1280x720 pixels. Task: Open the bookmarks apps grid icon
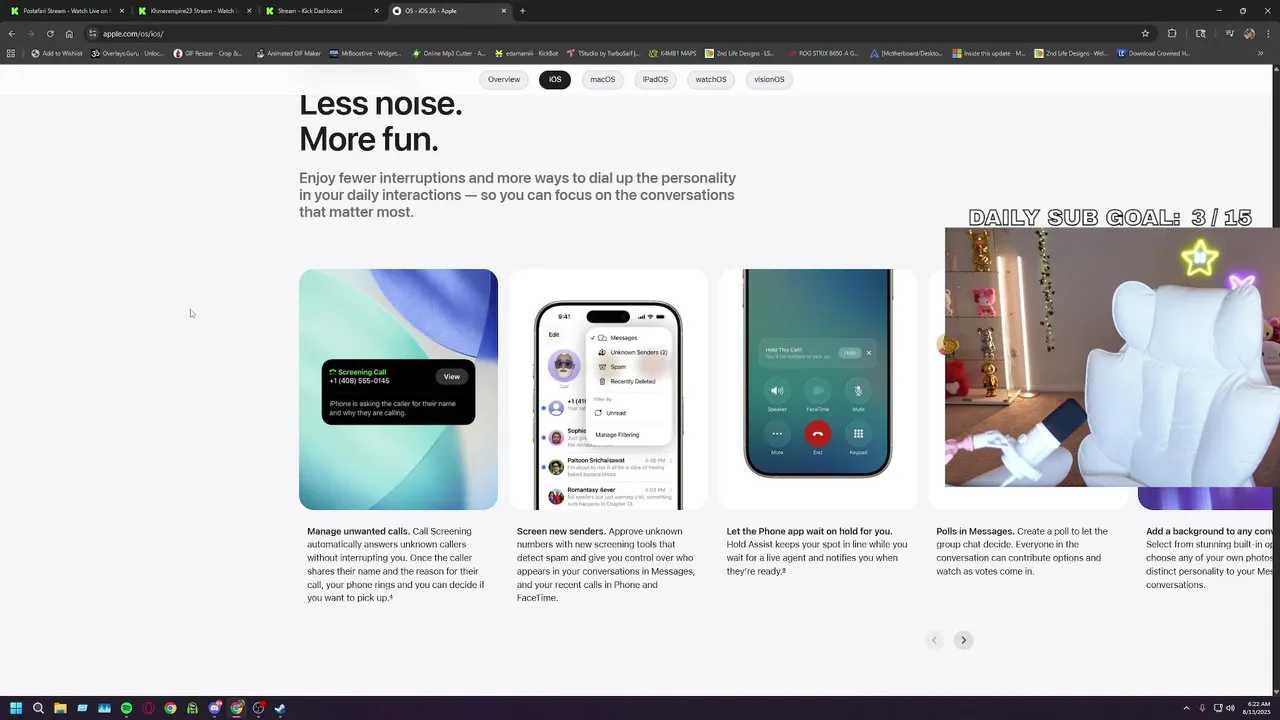click(x=11, y=53)
